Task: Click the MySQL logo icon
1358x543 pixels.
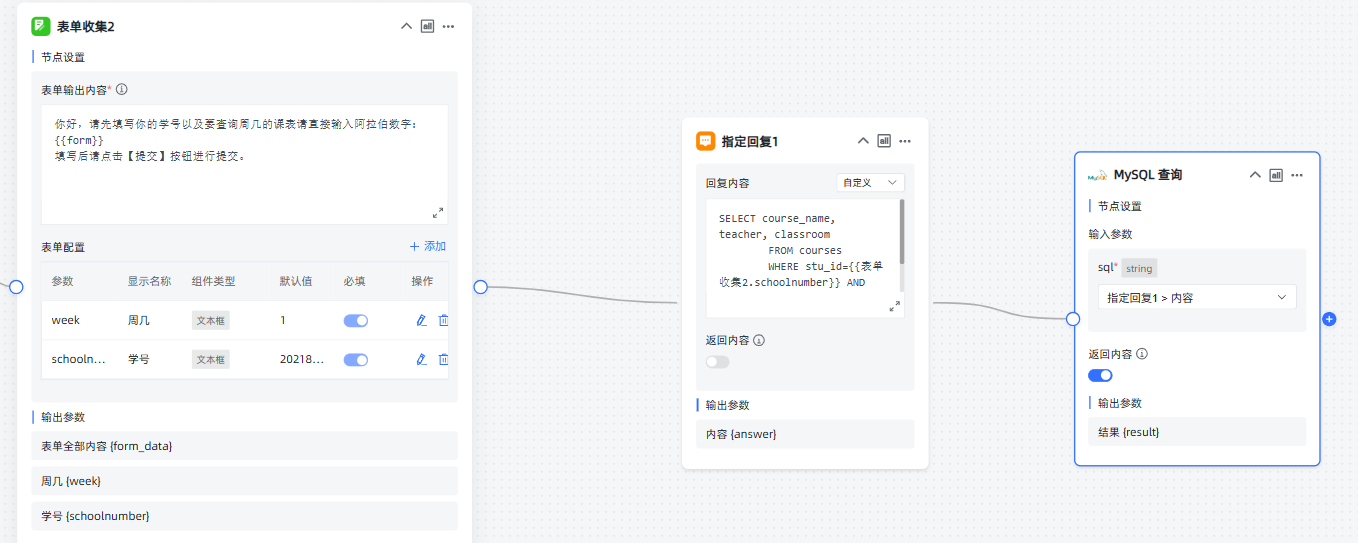Action: pos(1098,175)
